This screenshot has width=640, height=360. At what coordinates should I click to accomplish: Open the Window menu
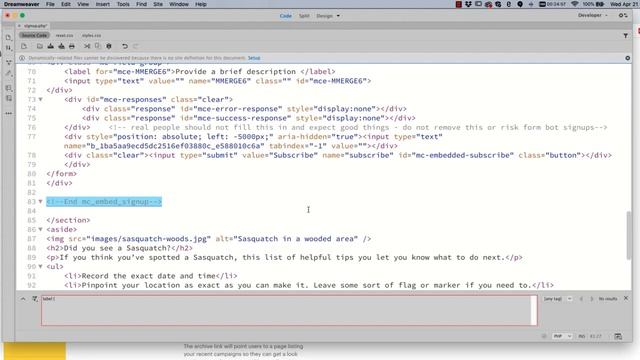tap(179, 4)
